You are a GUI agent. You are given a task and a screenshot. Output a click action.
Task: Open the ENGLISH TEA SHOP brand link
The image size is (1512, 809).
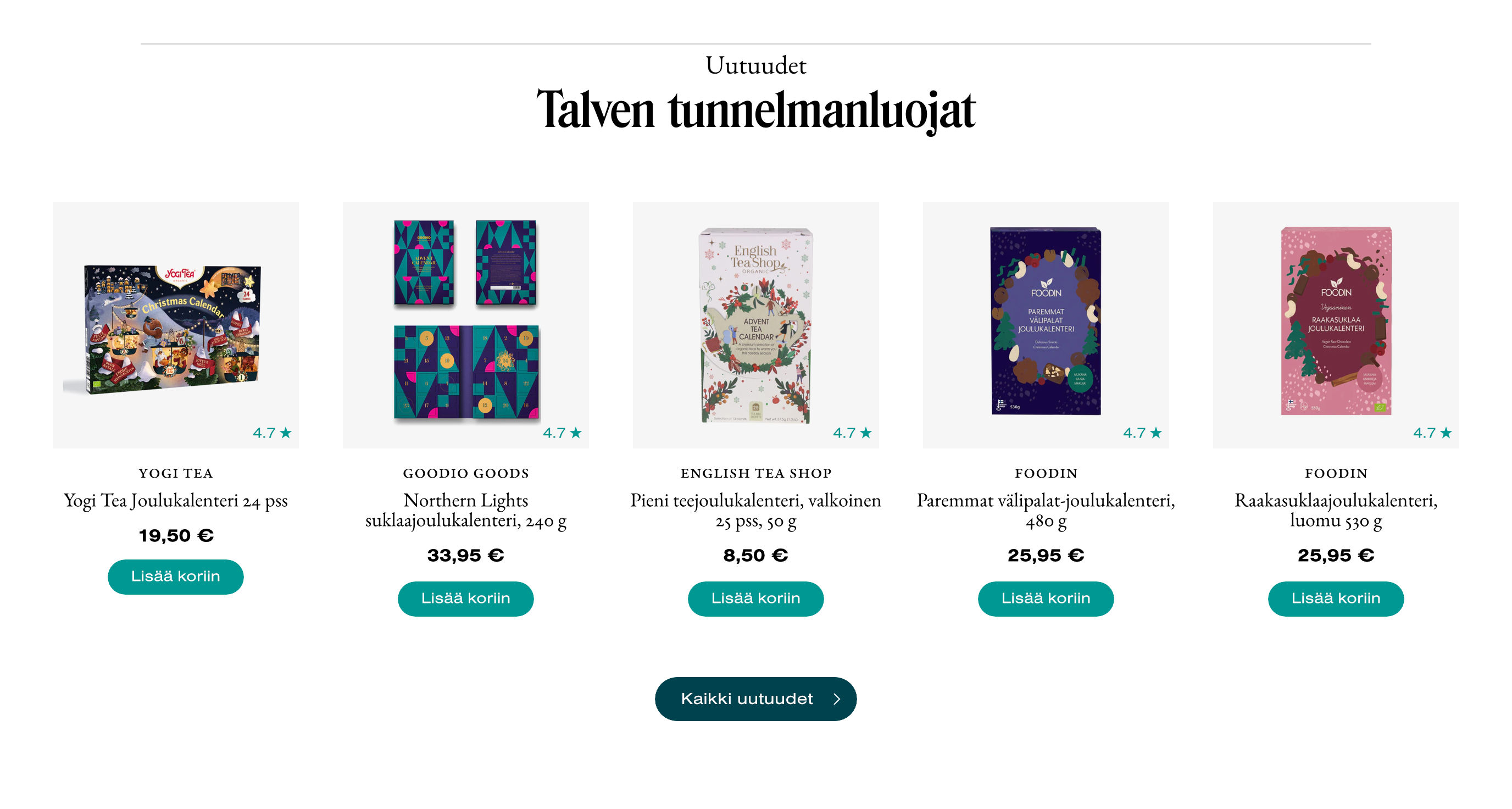[755, 473]
